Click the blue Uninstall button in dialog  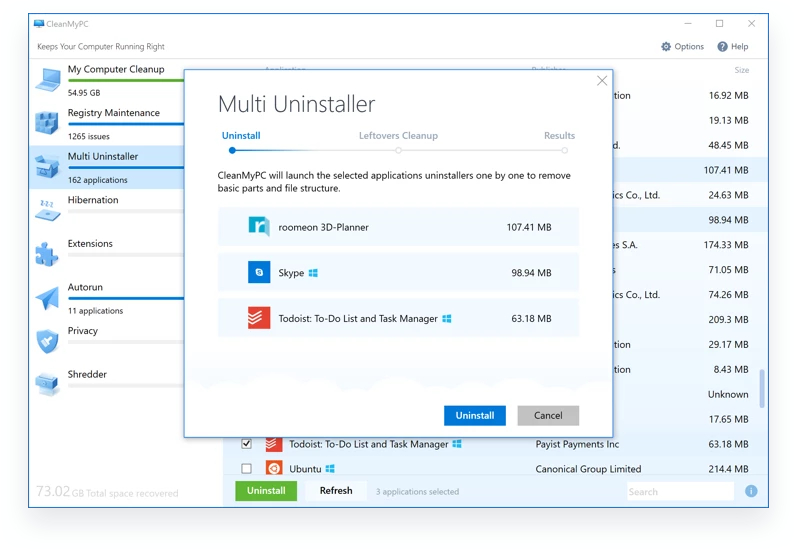[x=474, y=415]
